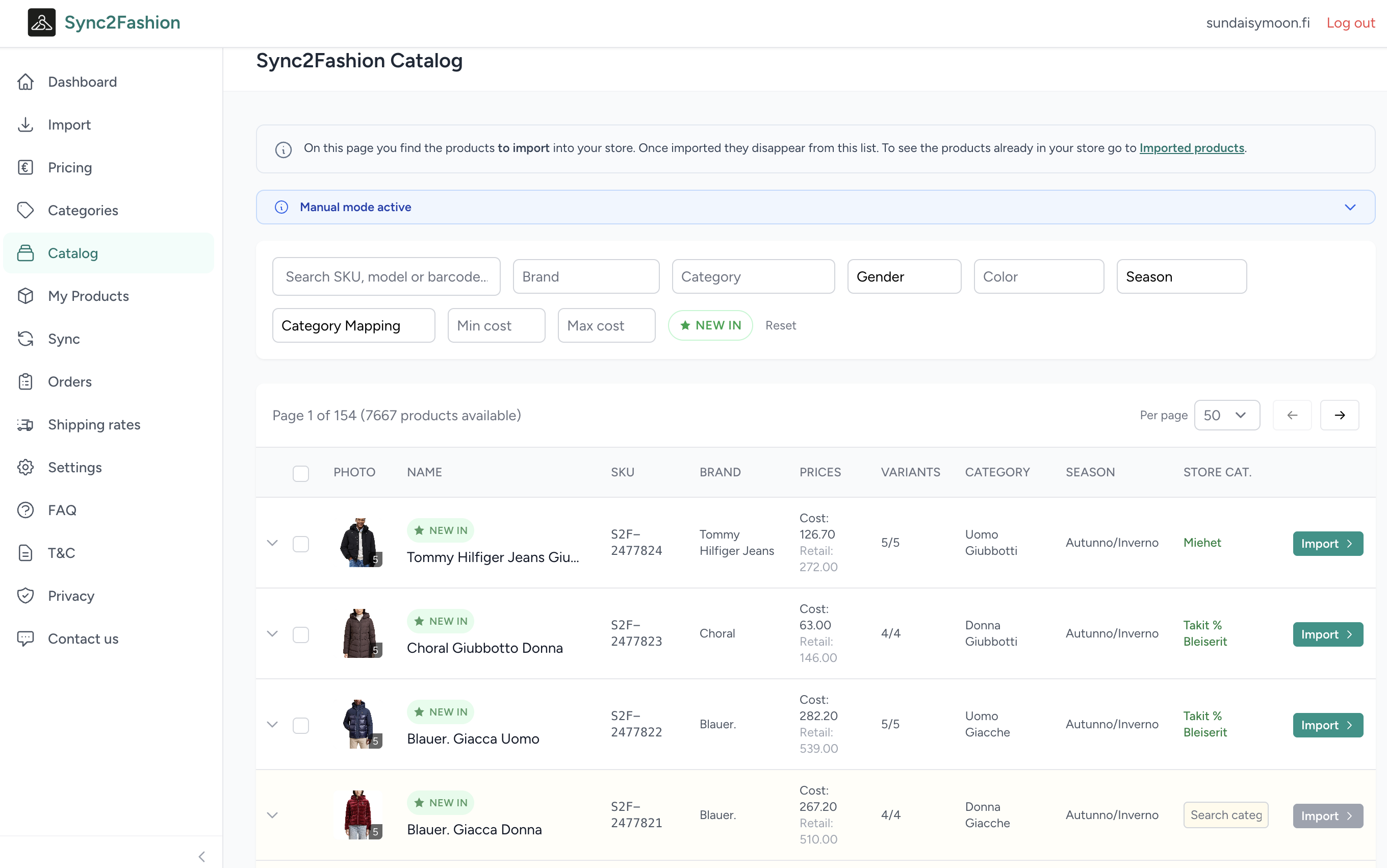Screen dimensions: 1387x868
Task: Expand the Blauer. Giacca Uomo row
Action: 273,725
